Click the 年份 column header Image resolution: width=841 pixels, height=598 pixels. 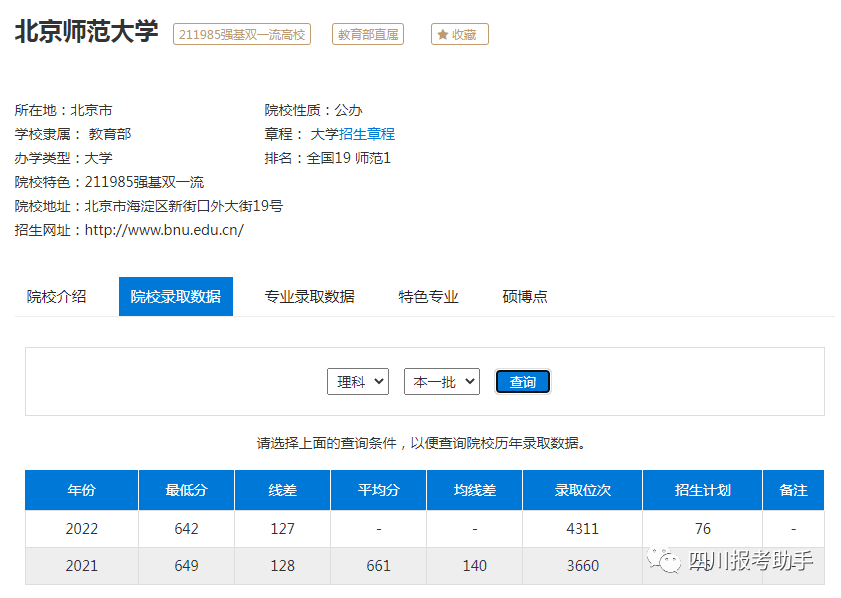point(82,490)
